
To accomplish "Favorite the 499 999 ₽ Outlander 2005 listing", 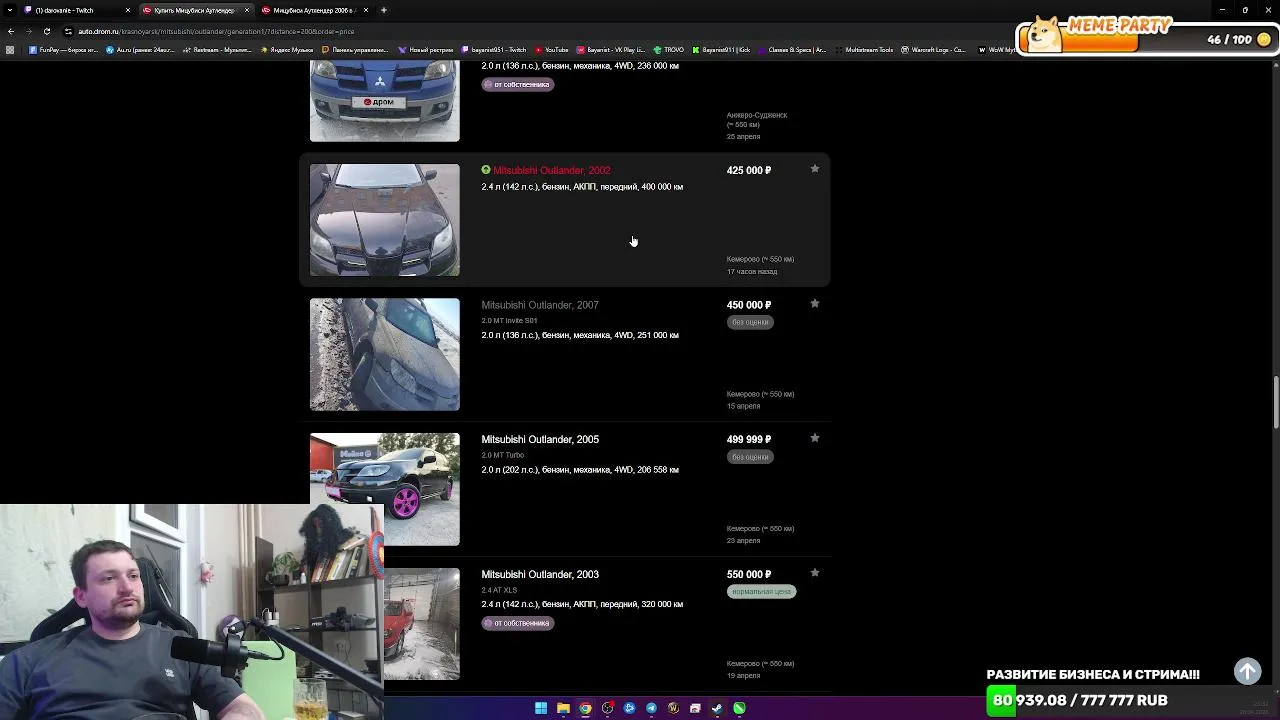I will (815, 438).
